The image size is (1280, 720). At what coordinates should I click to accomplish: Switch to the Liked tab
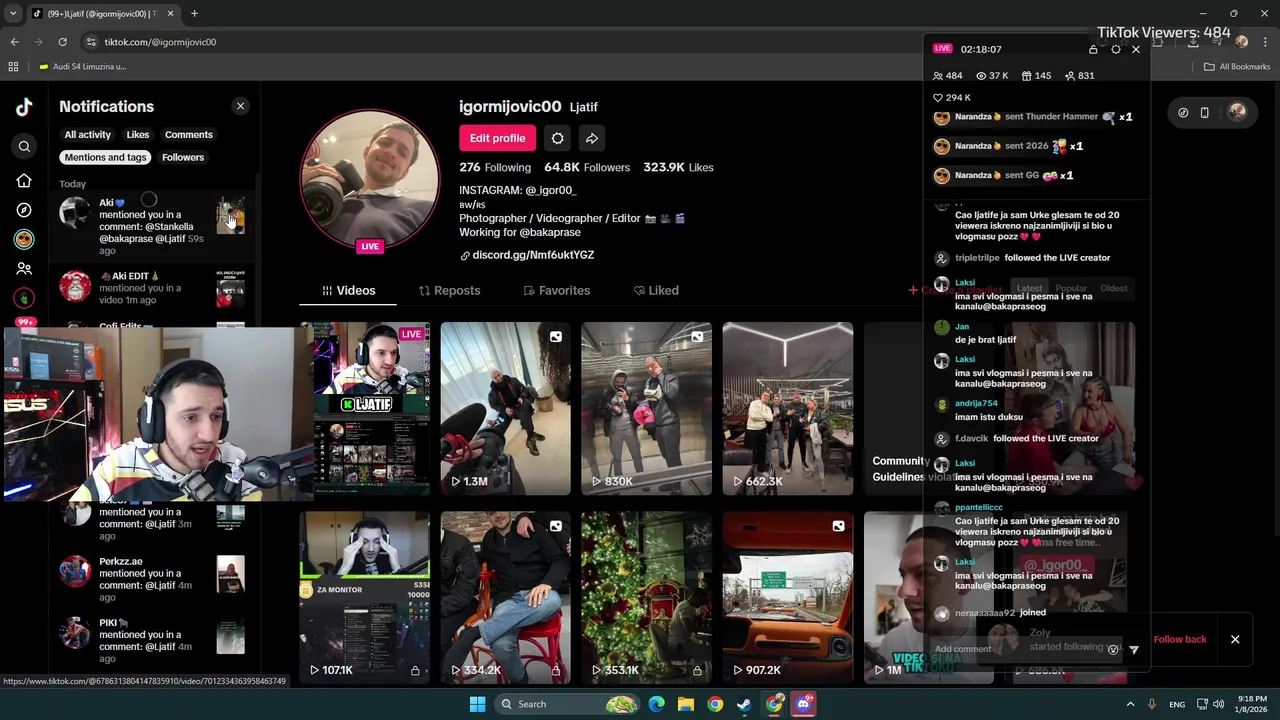[656, 290]
